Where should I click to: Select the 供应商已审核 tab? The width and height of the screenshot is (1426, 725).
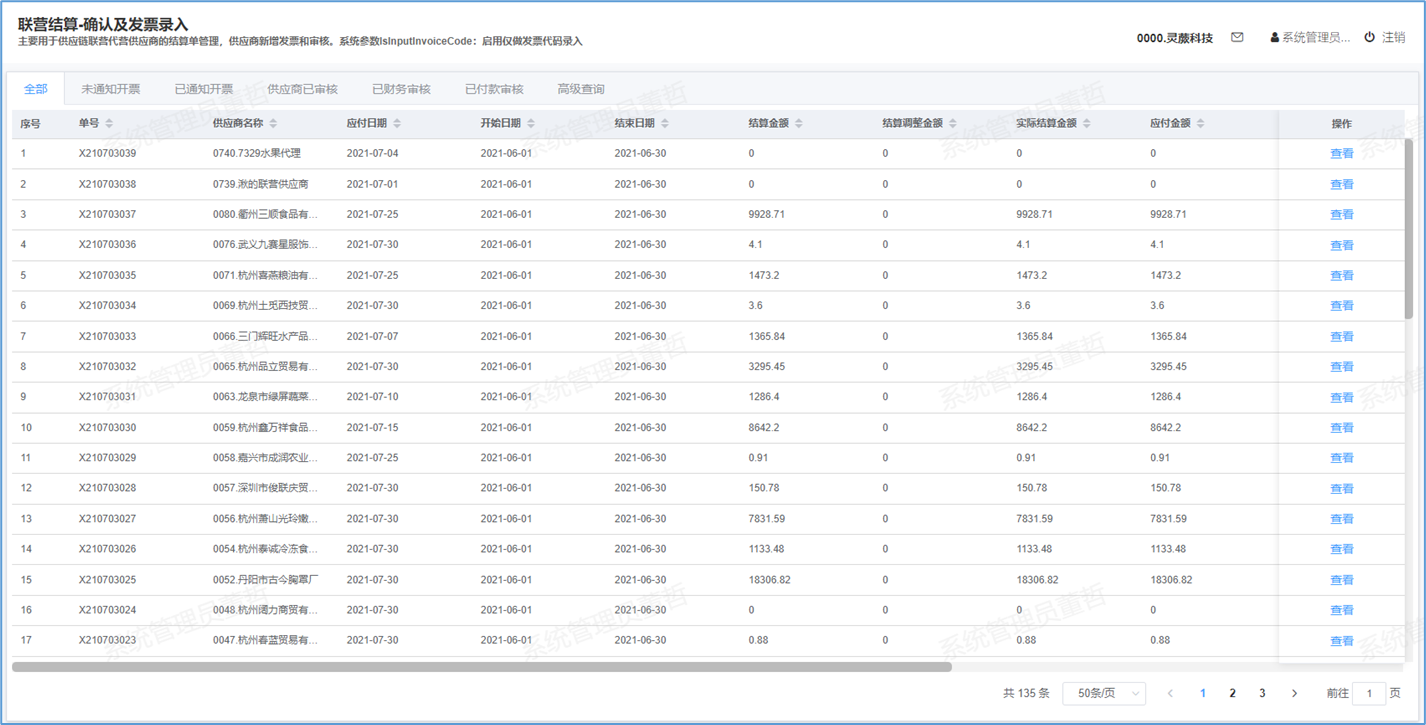tap(302, 89)
